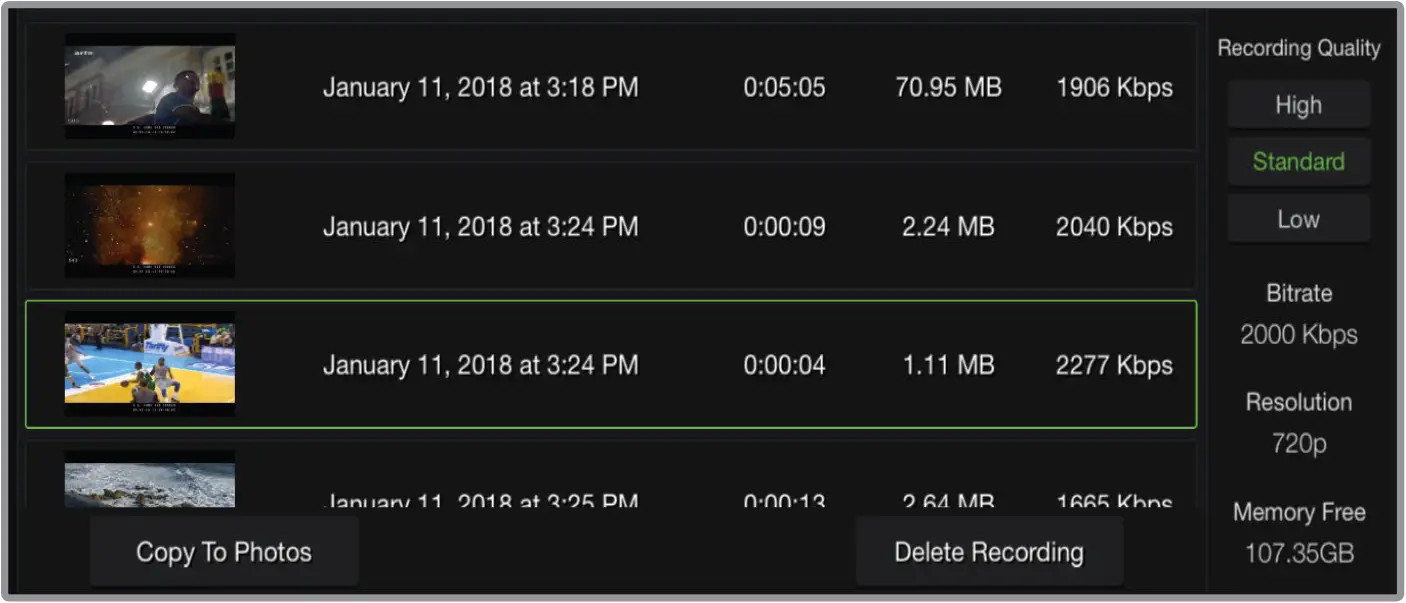The image size is (1406, 603).
Task: Click the 0:00:09 duration text
Action: coord(784,227)
